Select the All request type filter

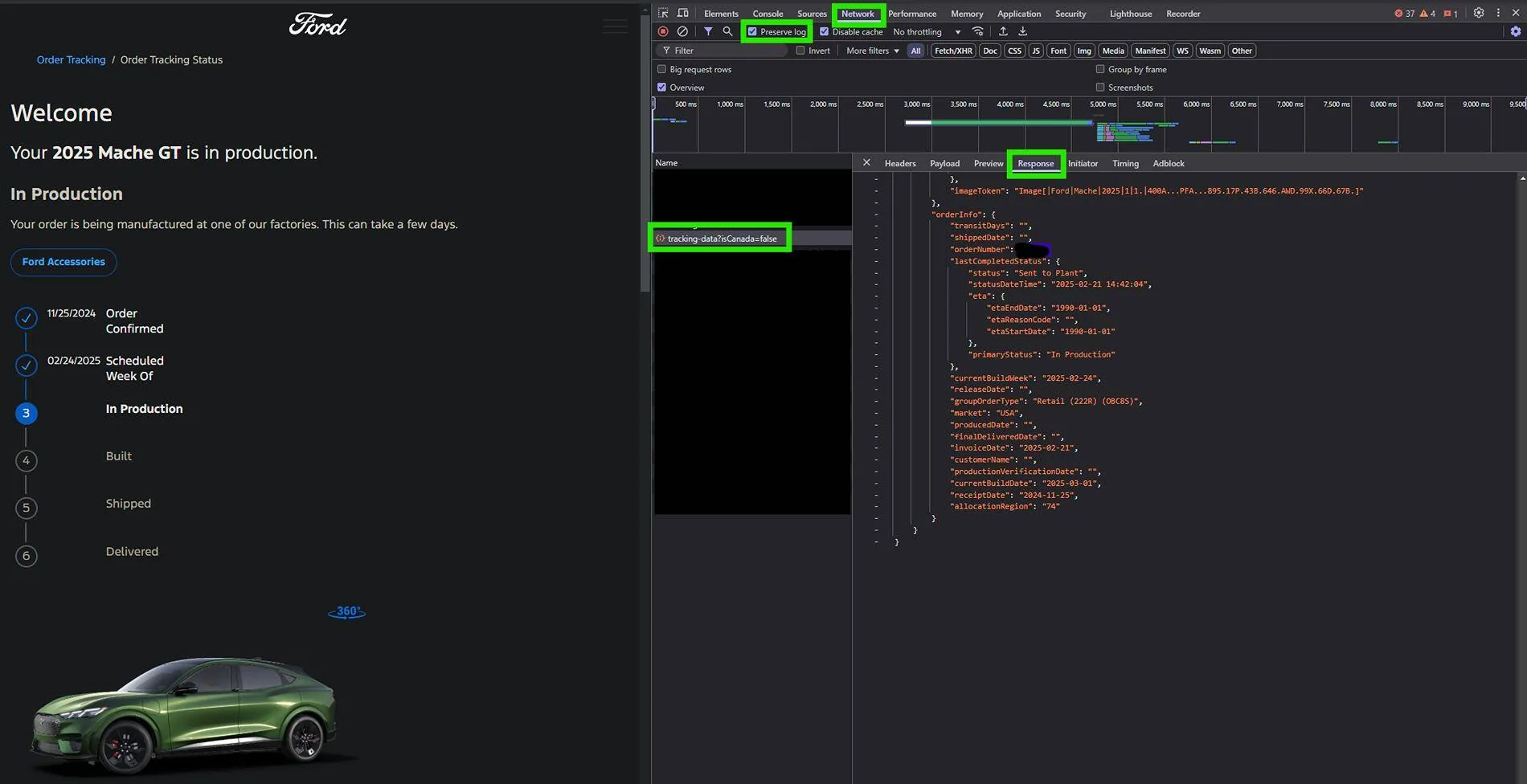click(915, 51)
